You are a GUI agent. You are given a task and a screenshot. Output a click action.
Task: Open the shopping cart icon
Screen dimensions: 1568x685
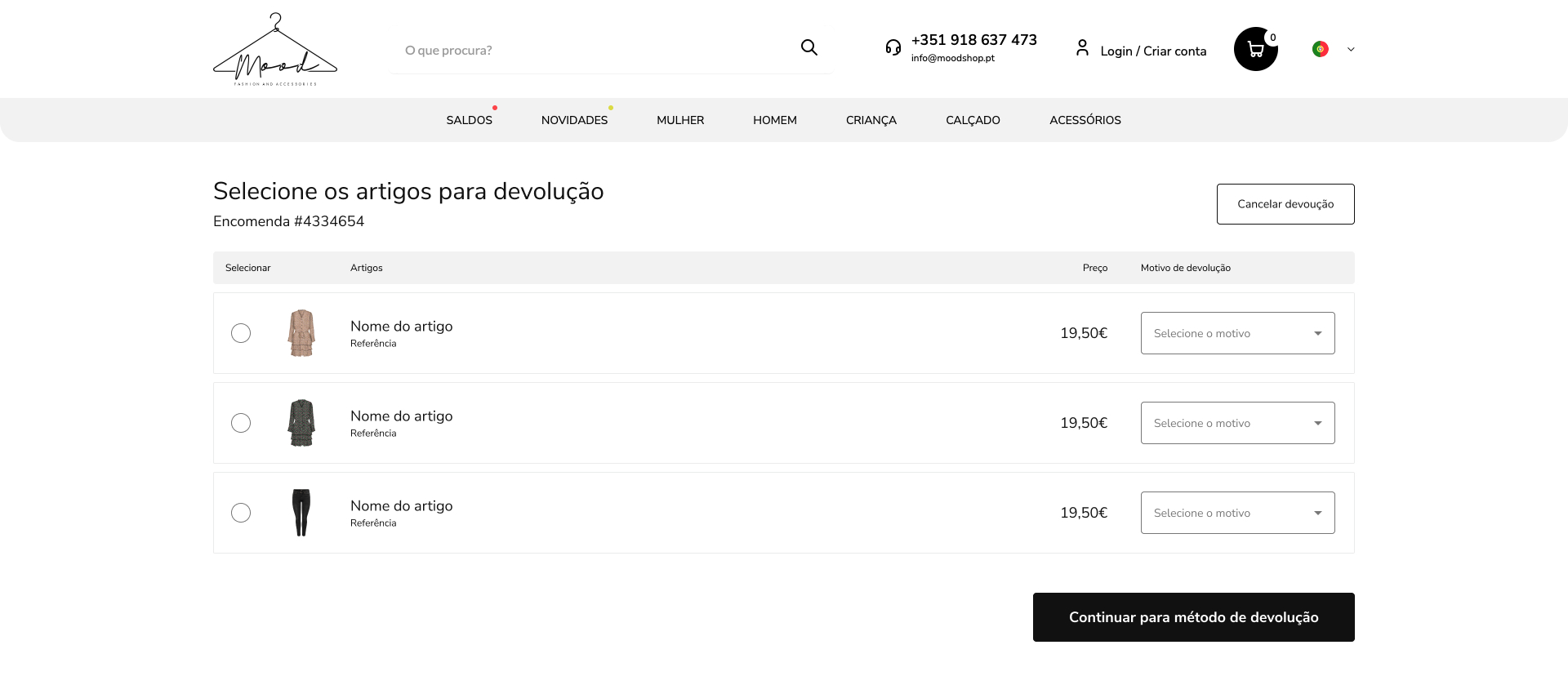[x=1256, y=49]
